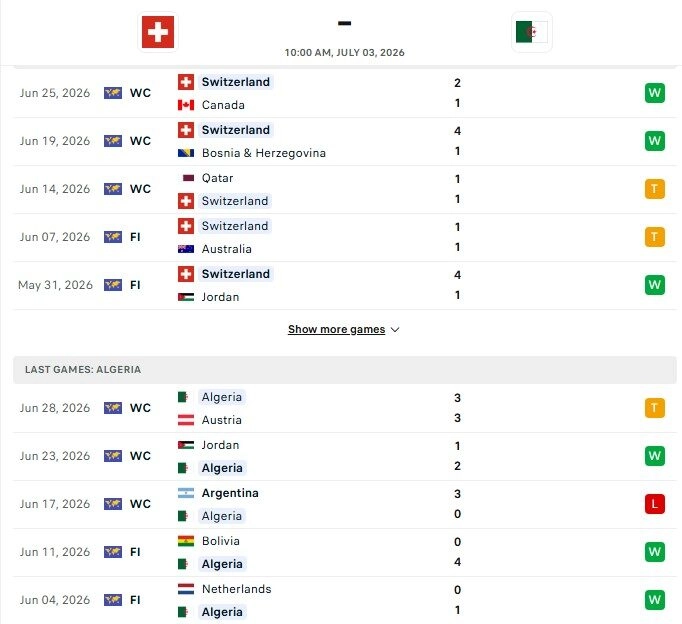Click the Bosnia & Herzegovina flag icon
Viewport: 682px width, 624px height.
186,153
